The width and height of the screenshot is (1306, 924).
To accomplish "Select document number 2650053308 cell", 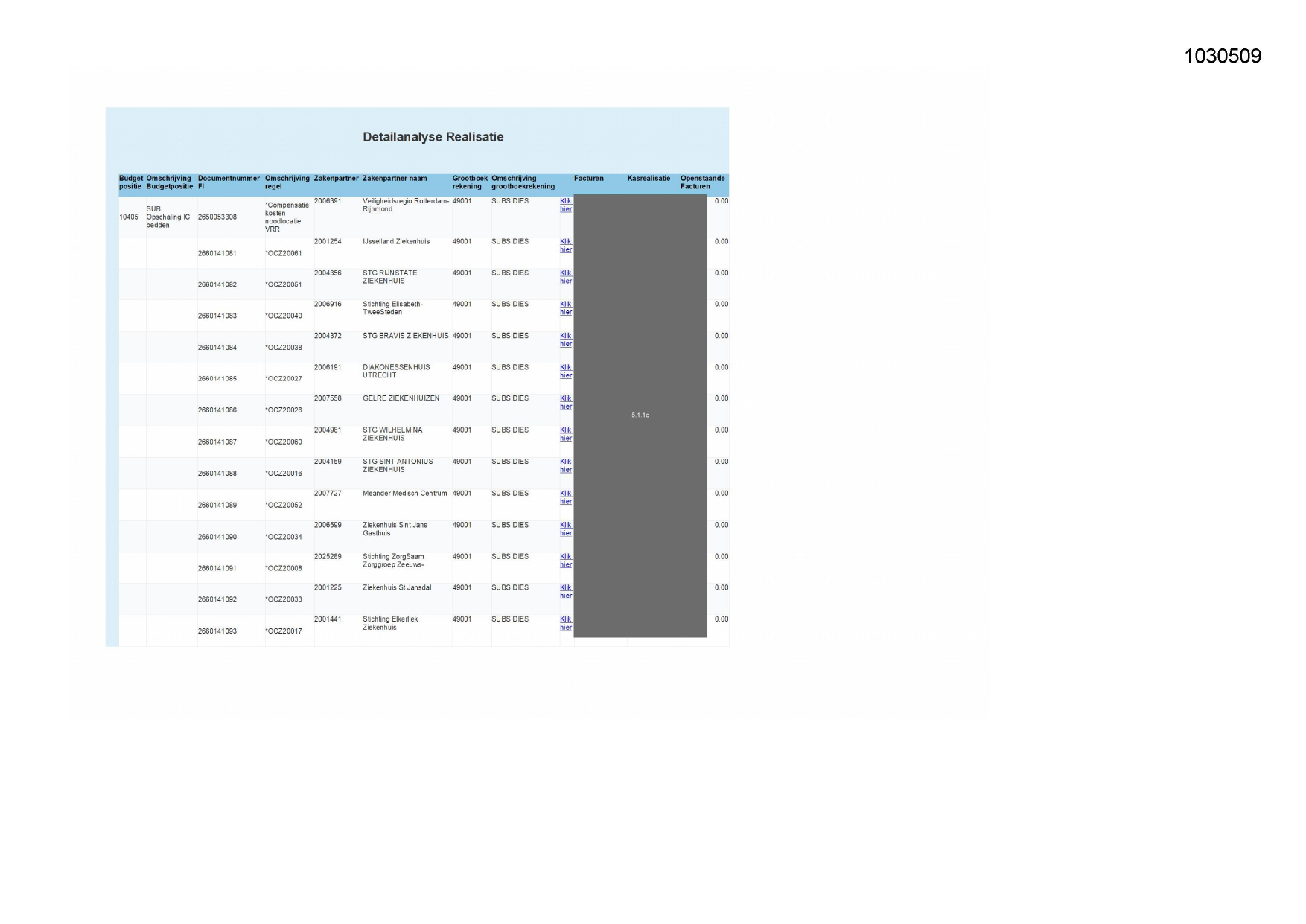I will [217, 217].
